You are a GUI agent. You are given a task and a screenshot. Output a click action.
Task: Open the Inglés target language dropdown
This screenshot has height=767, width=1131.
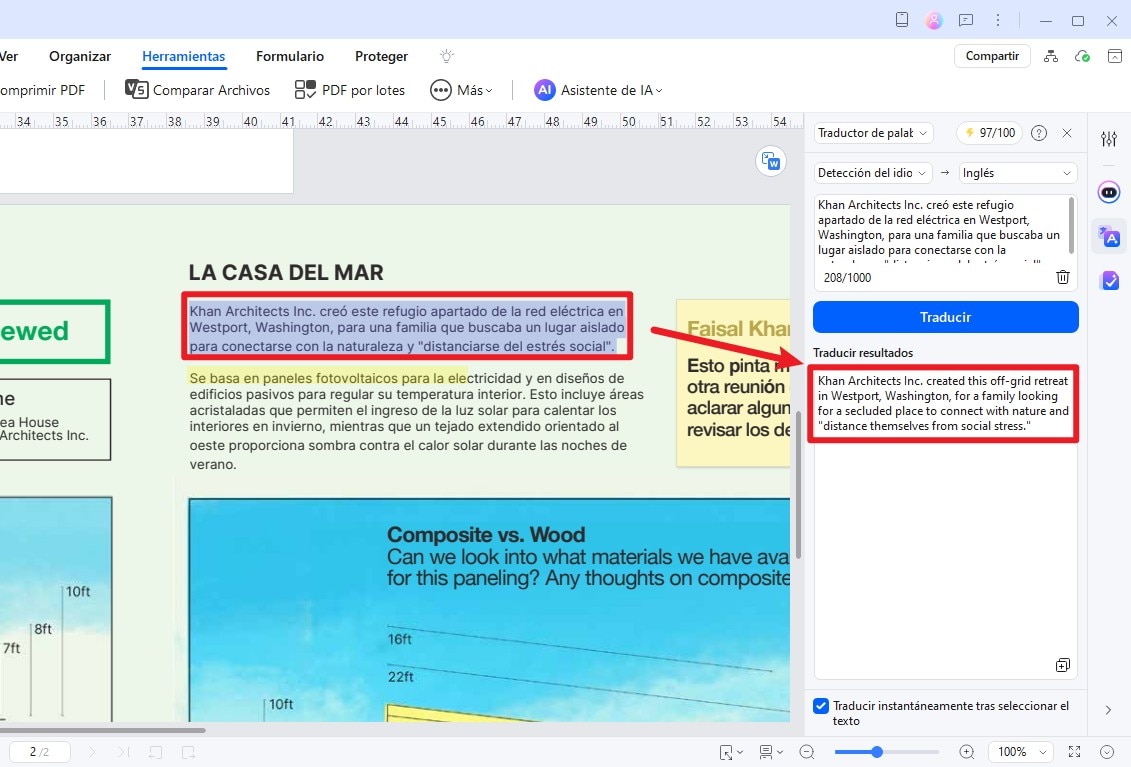click(x=1017, y=173)
